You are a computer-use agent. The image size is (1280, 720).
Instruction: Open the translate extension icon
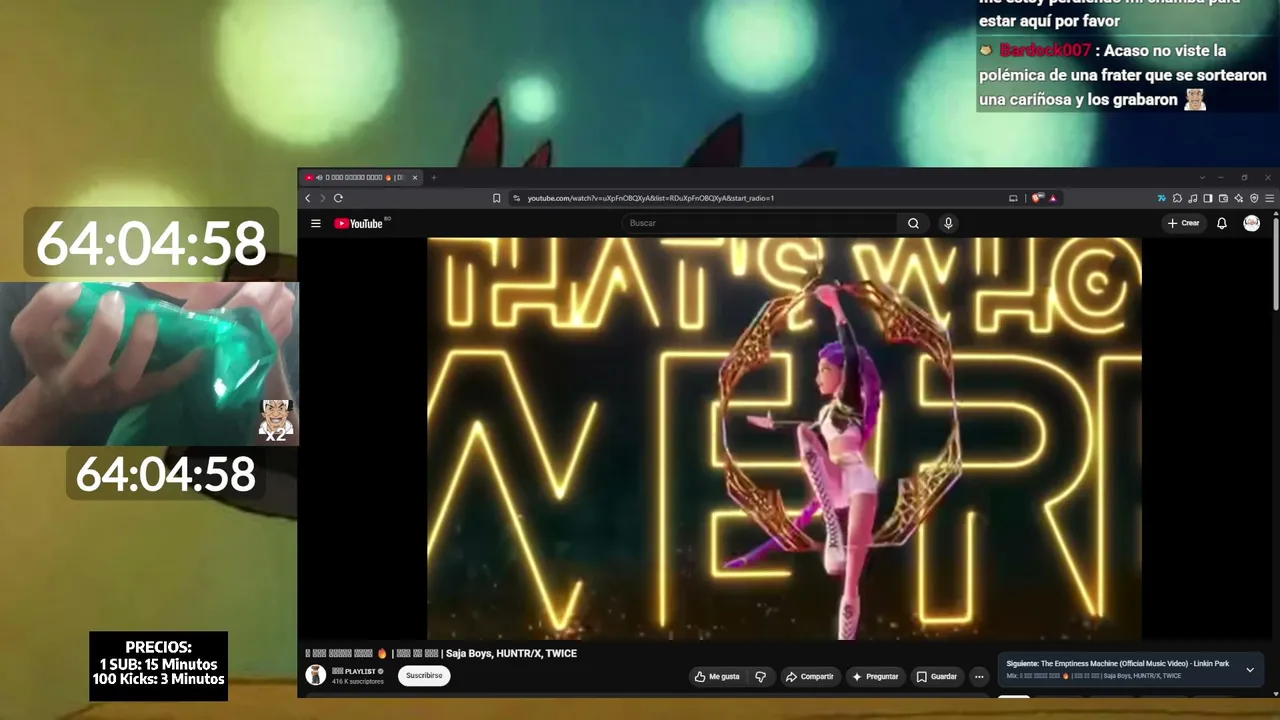click(1162, 198)
